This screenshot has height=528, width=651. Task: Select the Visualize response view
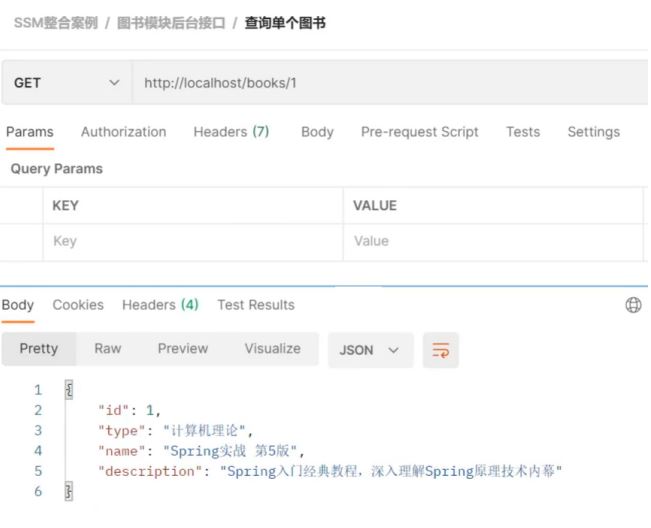tap(272, 349)
